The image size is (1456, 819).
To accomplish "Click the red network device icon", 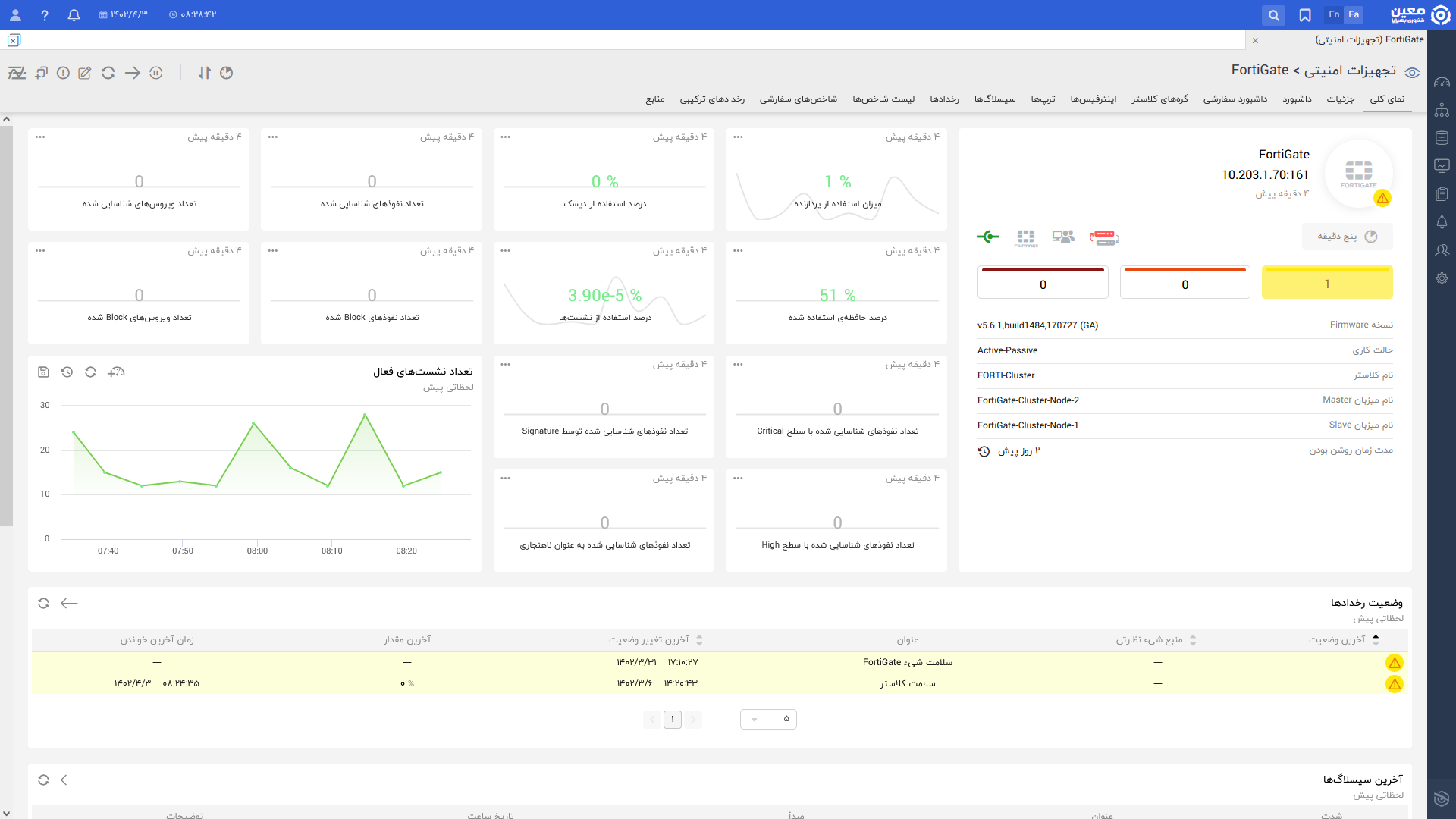I will [1104, 237].
